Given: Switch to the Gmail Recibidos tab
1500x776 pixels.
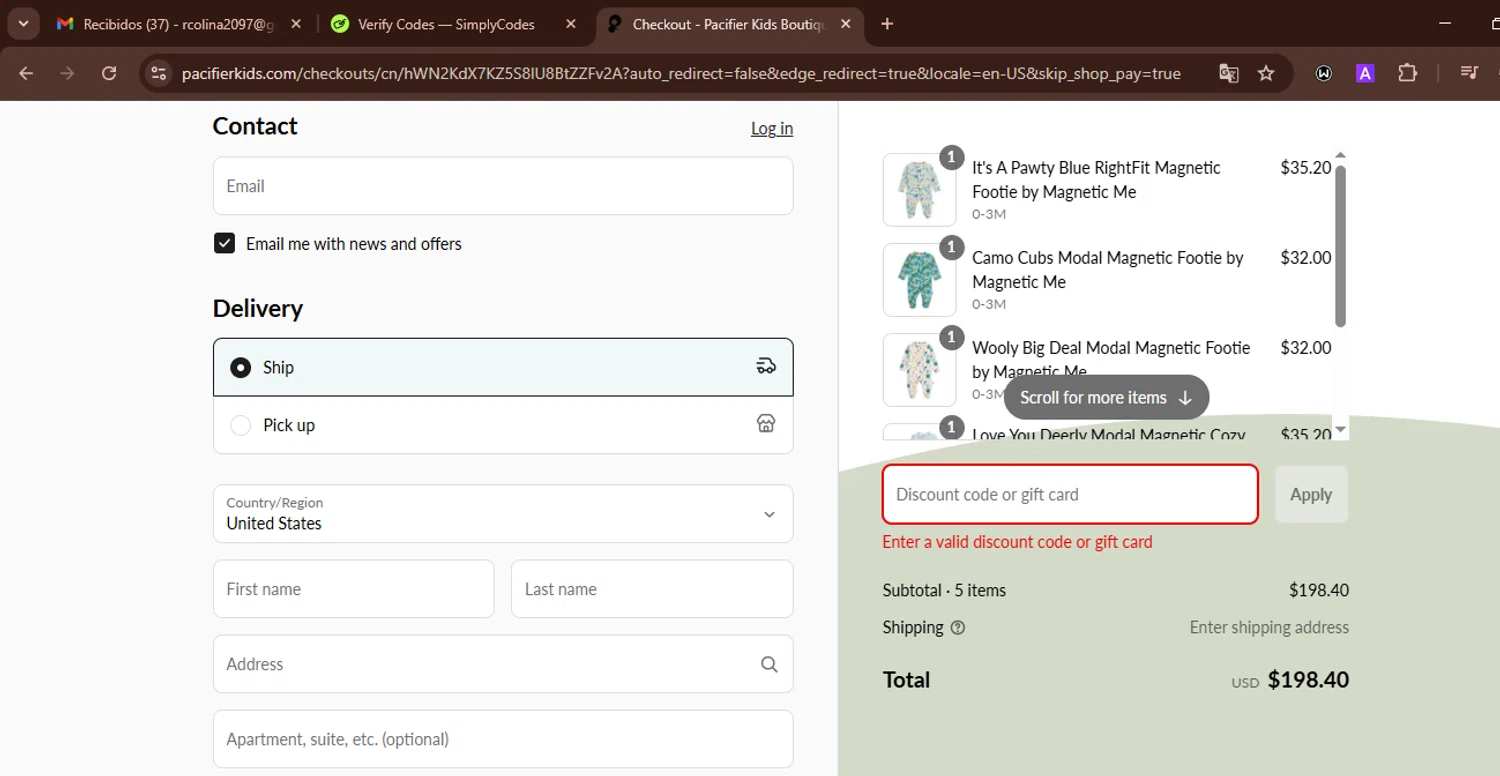Looking at the screenshot, I should click(178, 24).
